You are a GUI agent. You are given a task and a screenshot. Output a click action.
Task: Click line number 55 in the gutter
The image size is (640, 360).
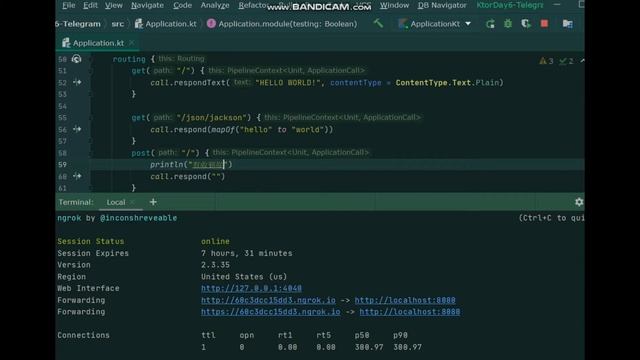(62, 118)
